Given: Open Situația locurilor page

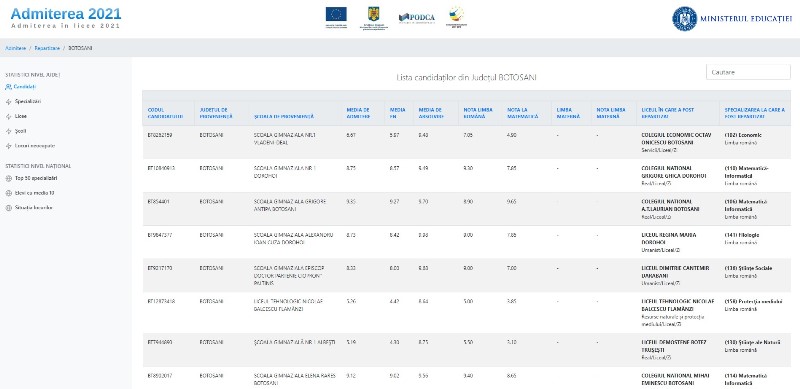Looking at the screenshot, I should pyautogui.click(x=33, y=208).
